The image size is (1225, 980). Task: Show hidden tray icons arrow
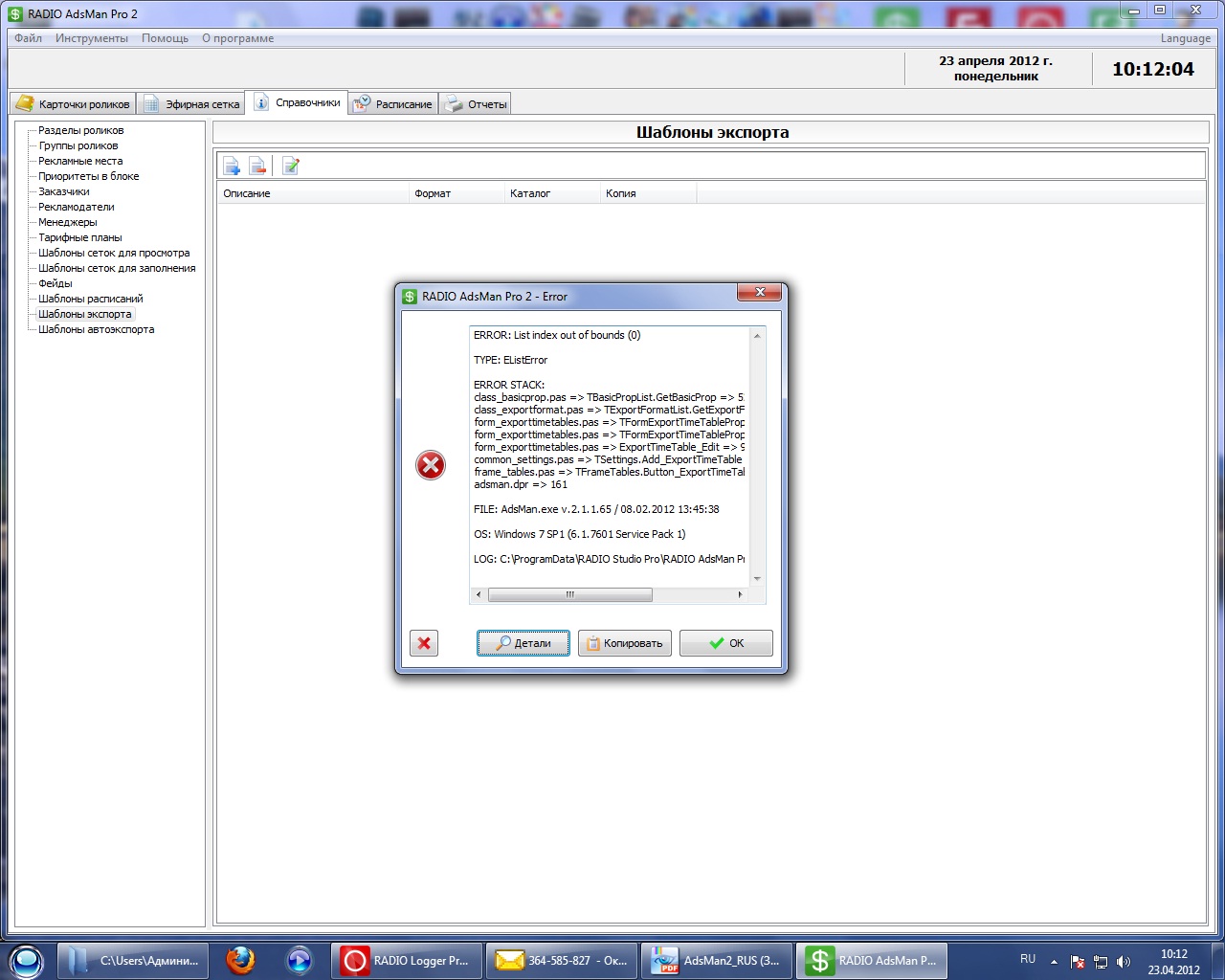click(1054, 962)
